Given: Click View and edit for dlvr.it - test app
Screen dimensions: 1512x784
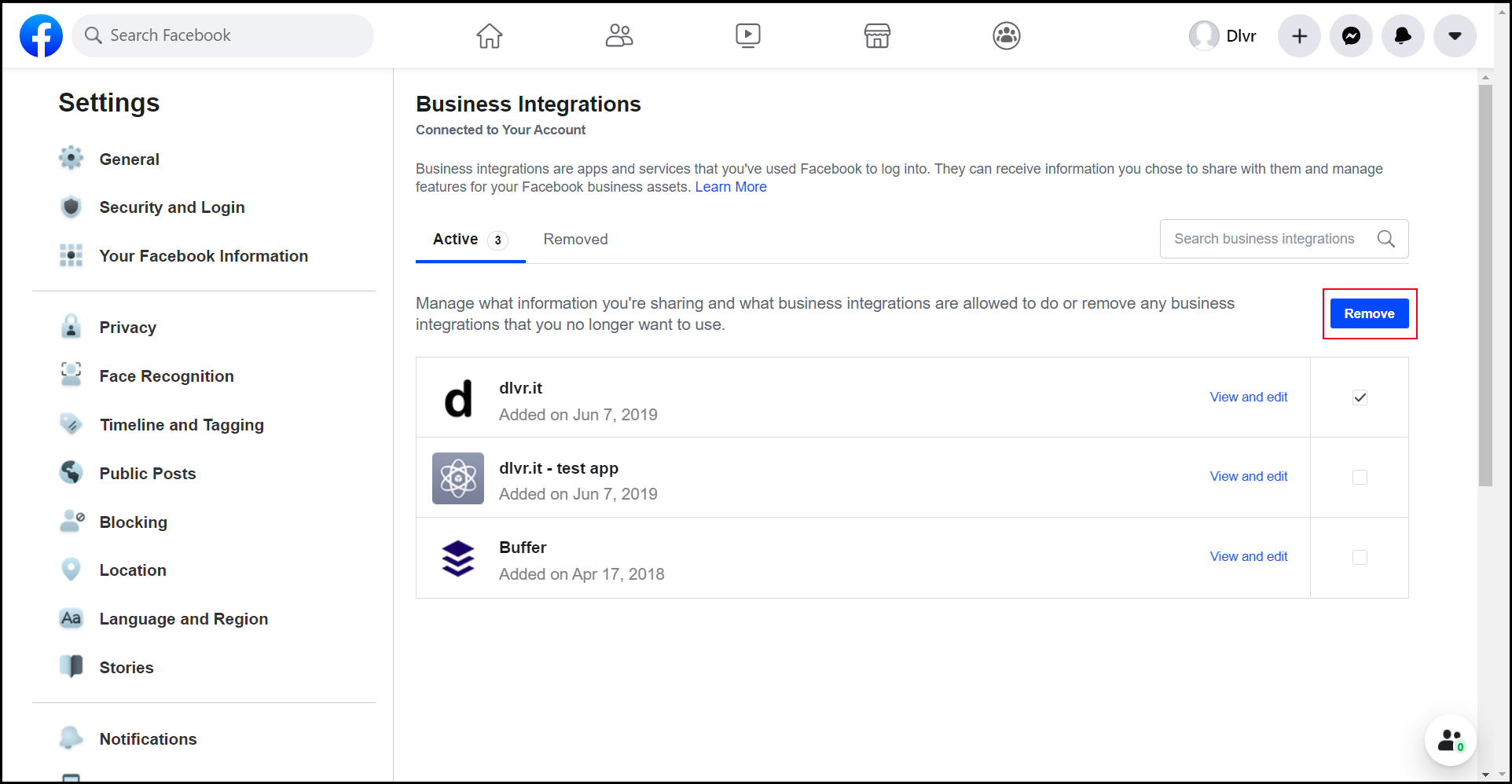Looking at the screenshot, I should pyautogui.click(x=1249, y=476).
